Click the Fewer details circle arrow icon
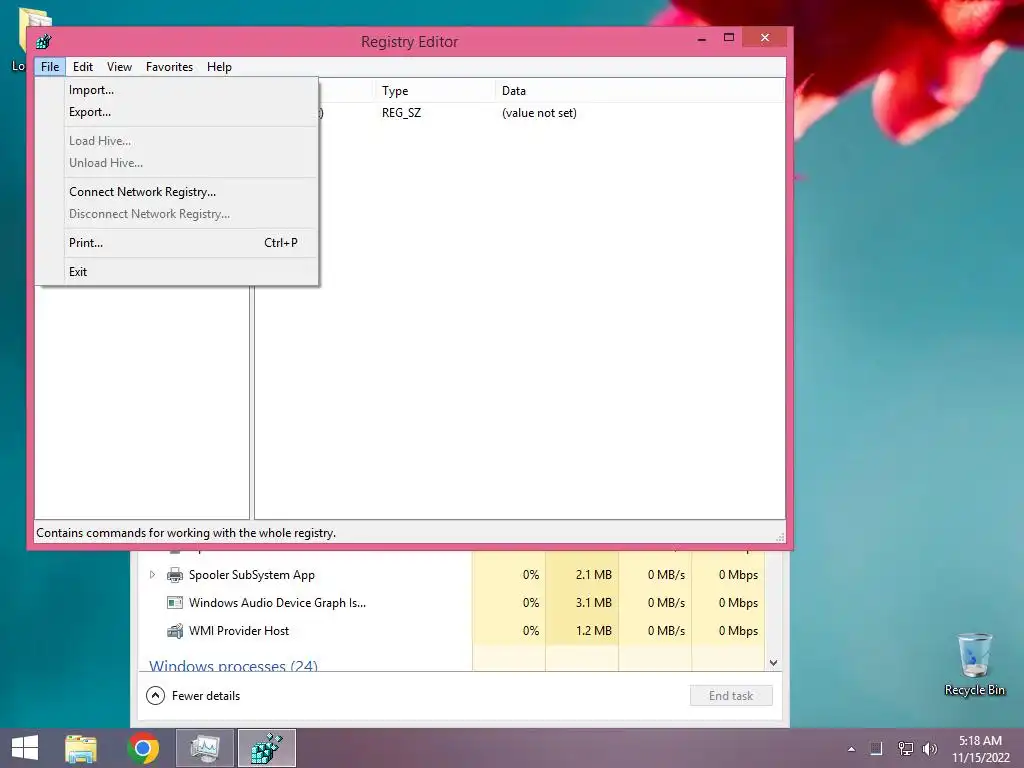1024x768 pixels. pos(155,696)
